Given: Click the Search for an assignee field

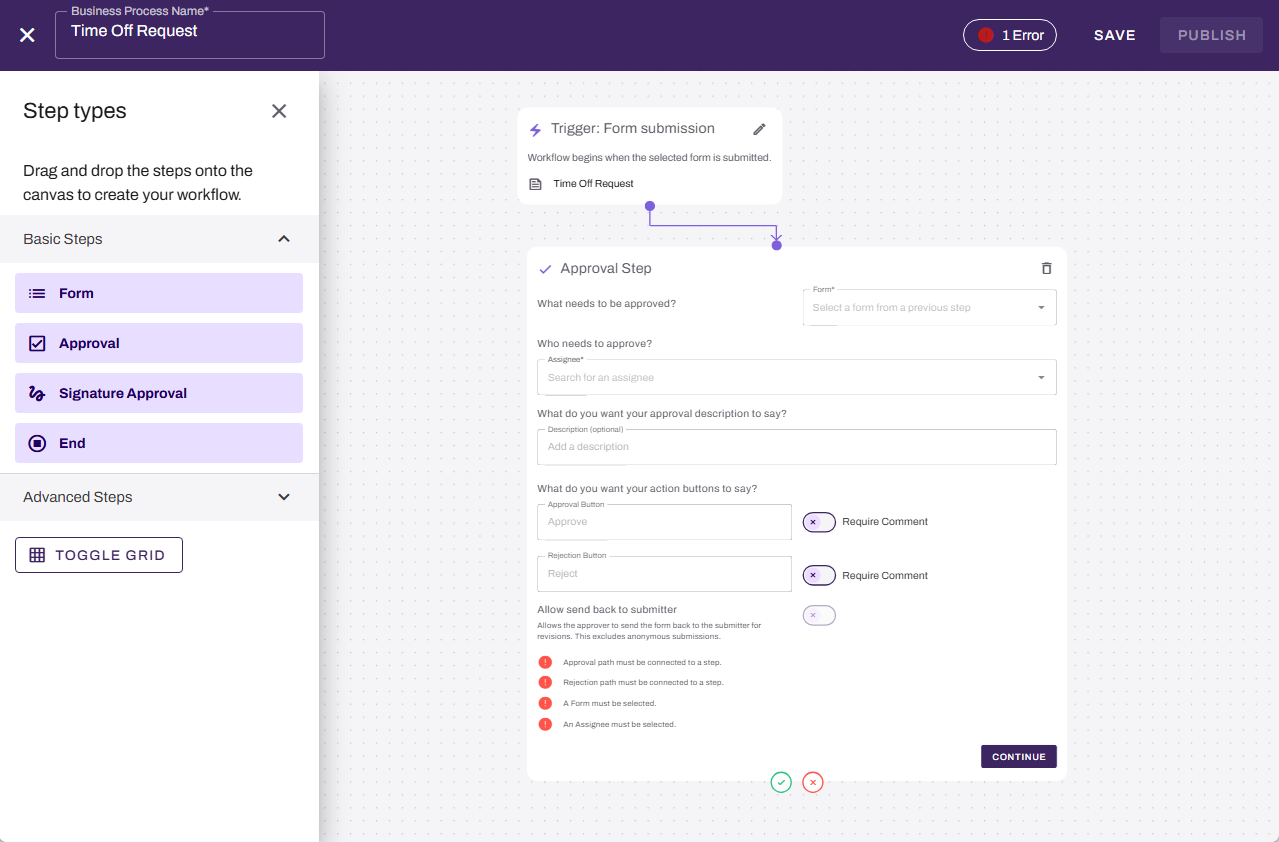Looking at the screenshot, I should pos(797,377).
